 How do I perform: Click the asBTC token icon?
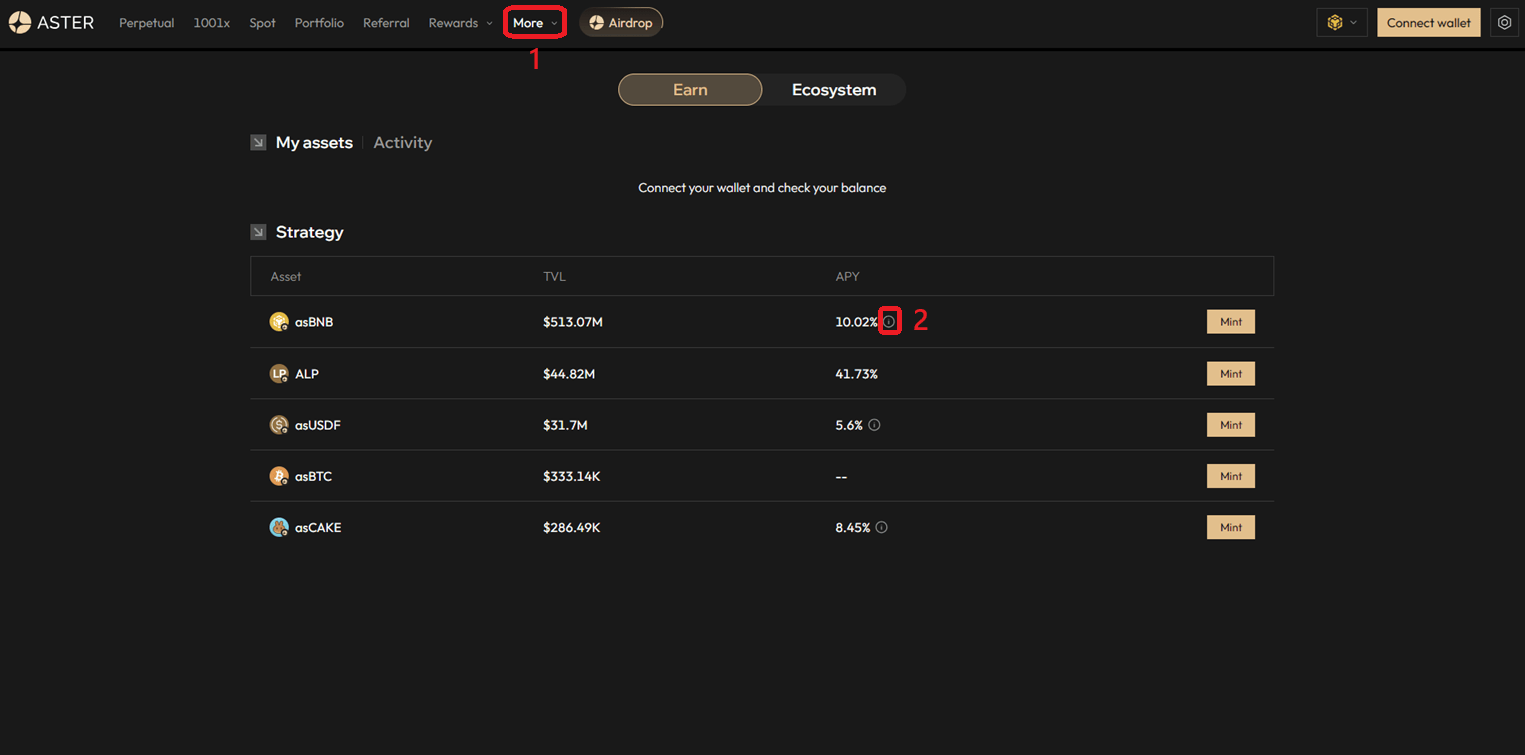[x=279, y=476]
